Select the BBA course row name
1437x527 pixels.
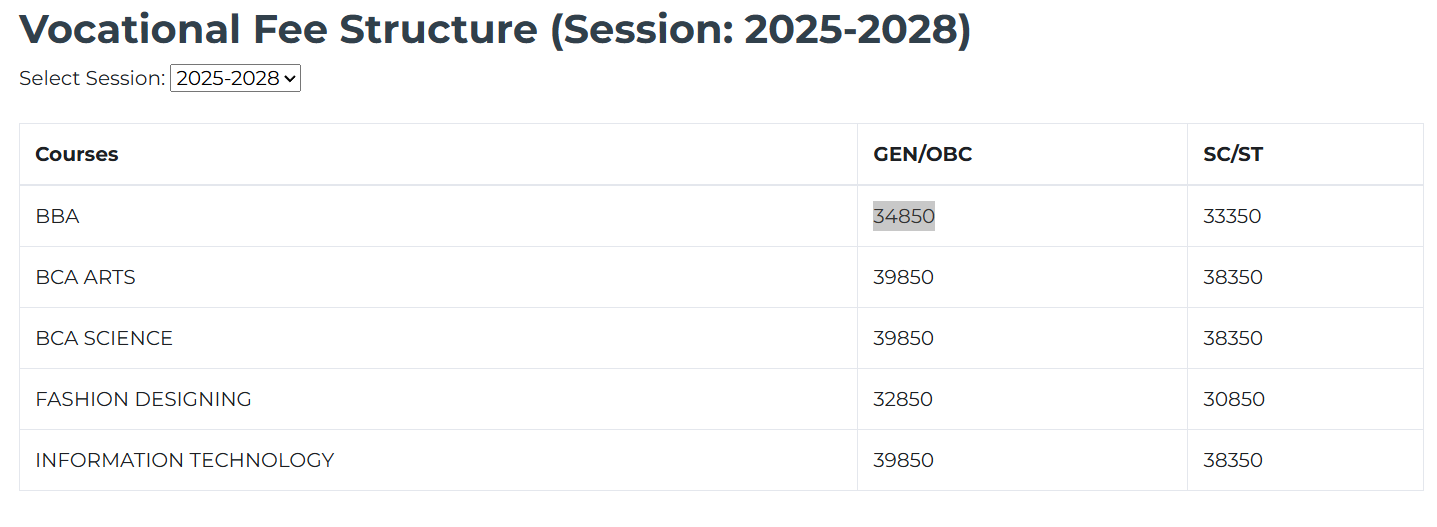[57, 216]
